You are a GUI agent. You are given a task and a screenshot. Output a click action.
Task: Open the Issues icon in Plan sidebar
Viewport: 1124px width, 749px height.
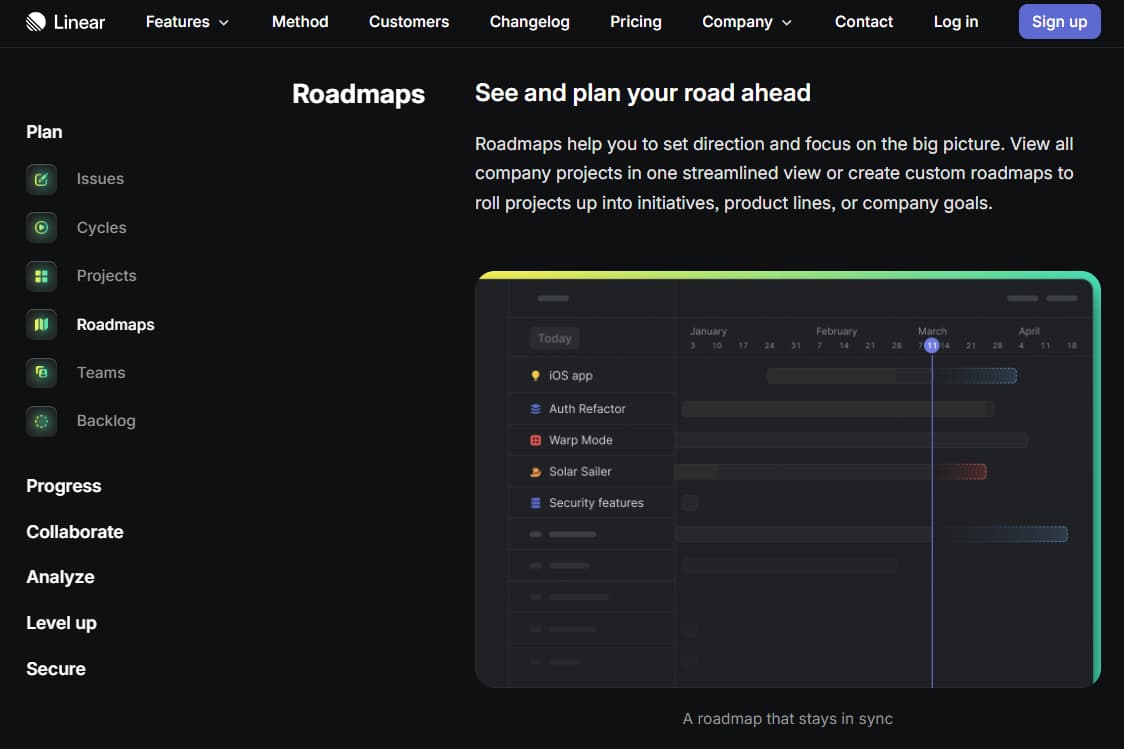(x=42, y=179)
